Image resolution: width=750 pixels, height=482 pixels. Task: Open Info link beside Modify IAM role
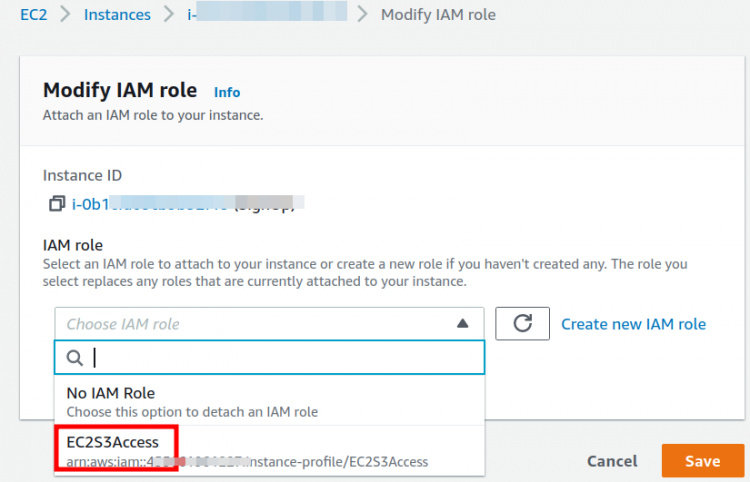point(227,92)
